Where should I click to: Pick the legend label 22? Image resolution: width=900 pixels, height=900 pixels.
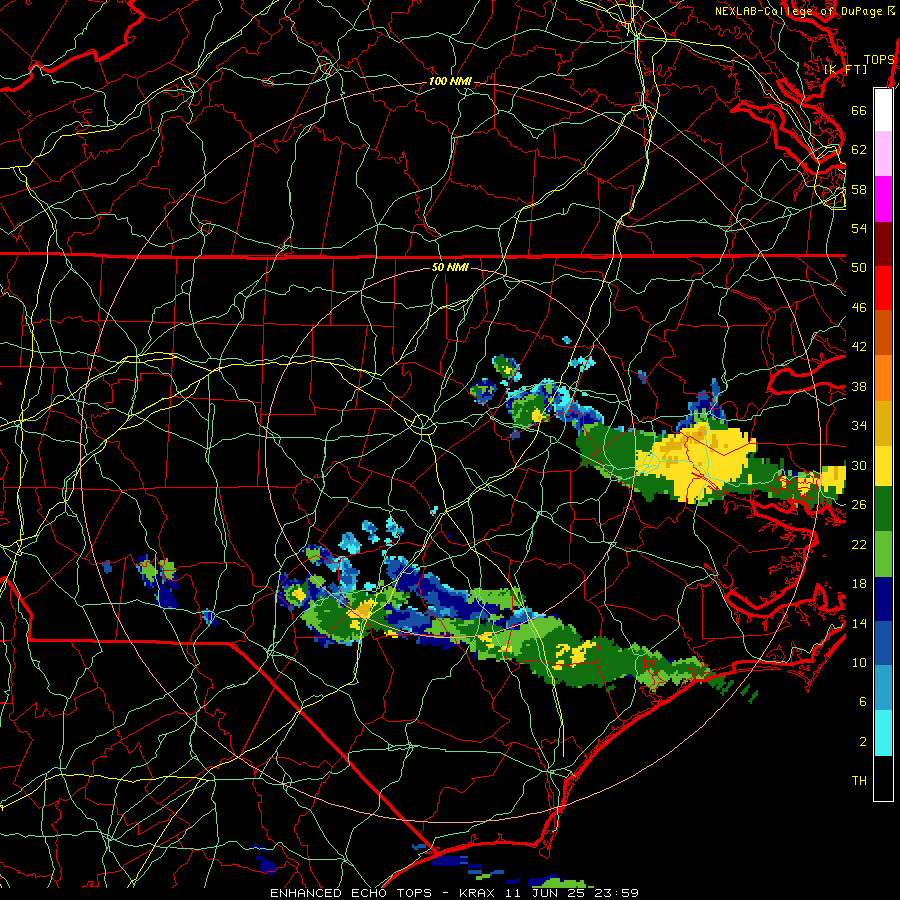859,544
